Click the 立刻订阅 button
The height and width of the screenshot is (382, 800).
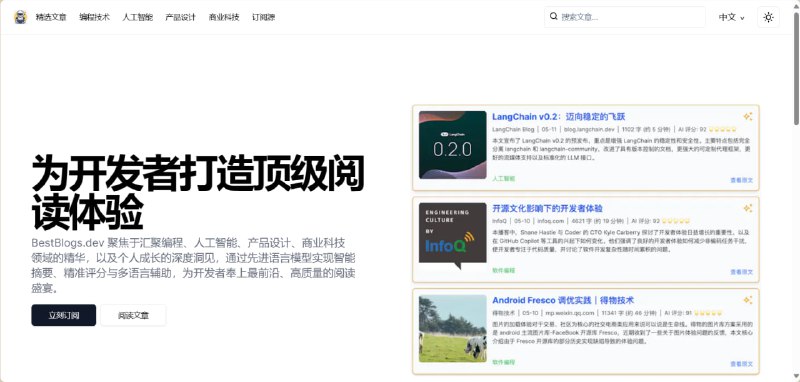pos(64,315)
